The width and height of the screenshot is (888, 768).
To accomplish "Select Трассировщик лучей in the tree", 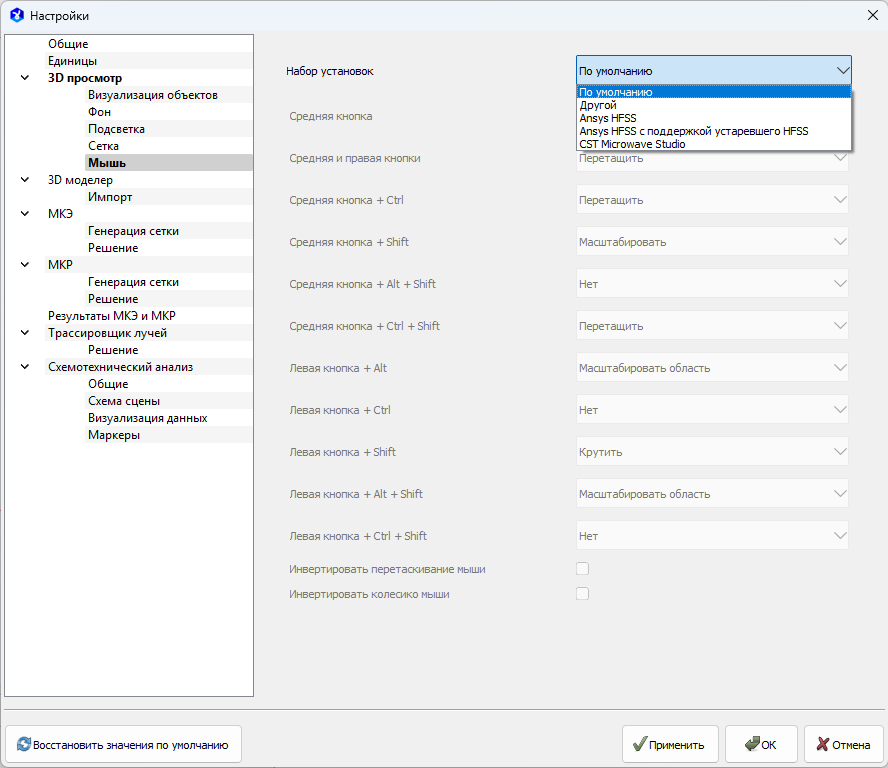I will 107,333.
